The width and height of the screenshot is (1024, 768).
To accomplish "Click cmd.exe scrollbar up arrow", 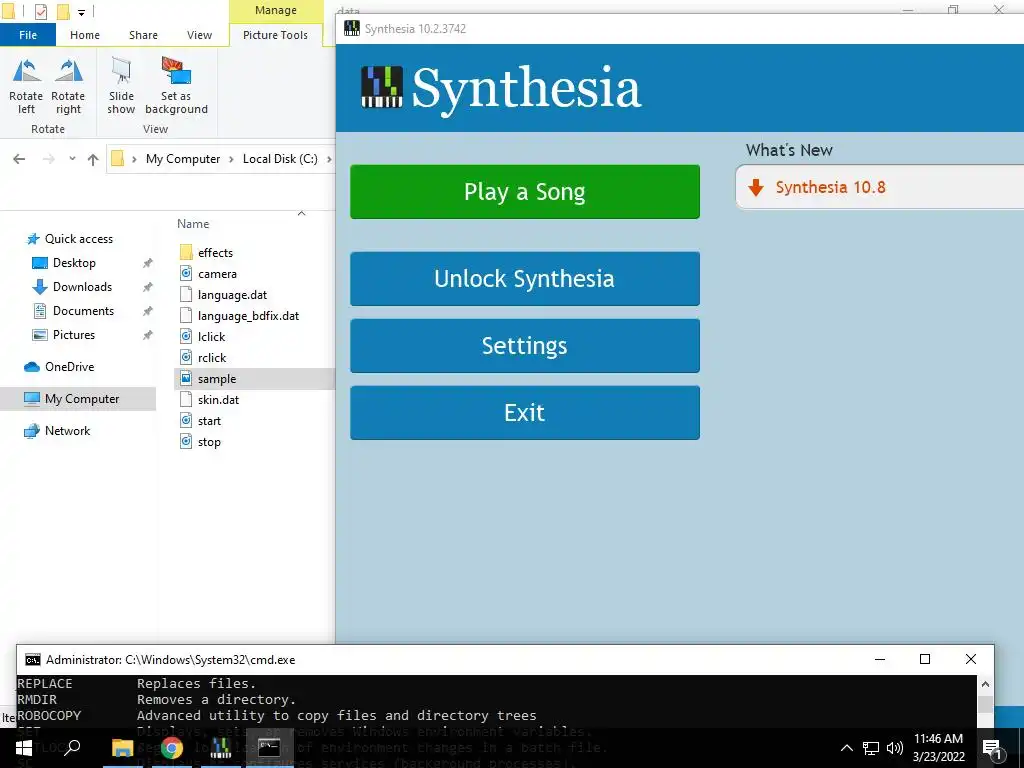I will pos(985,684).
